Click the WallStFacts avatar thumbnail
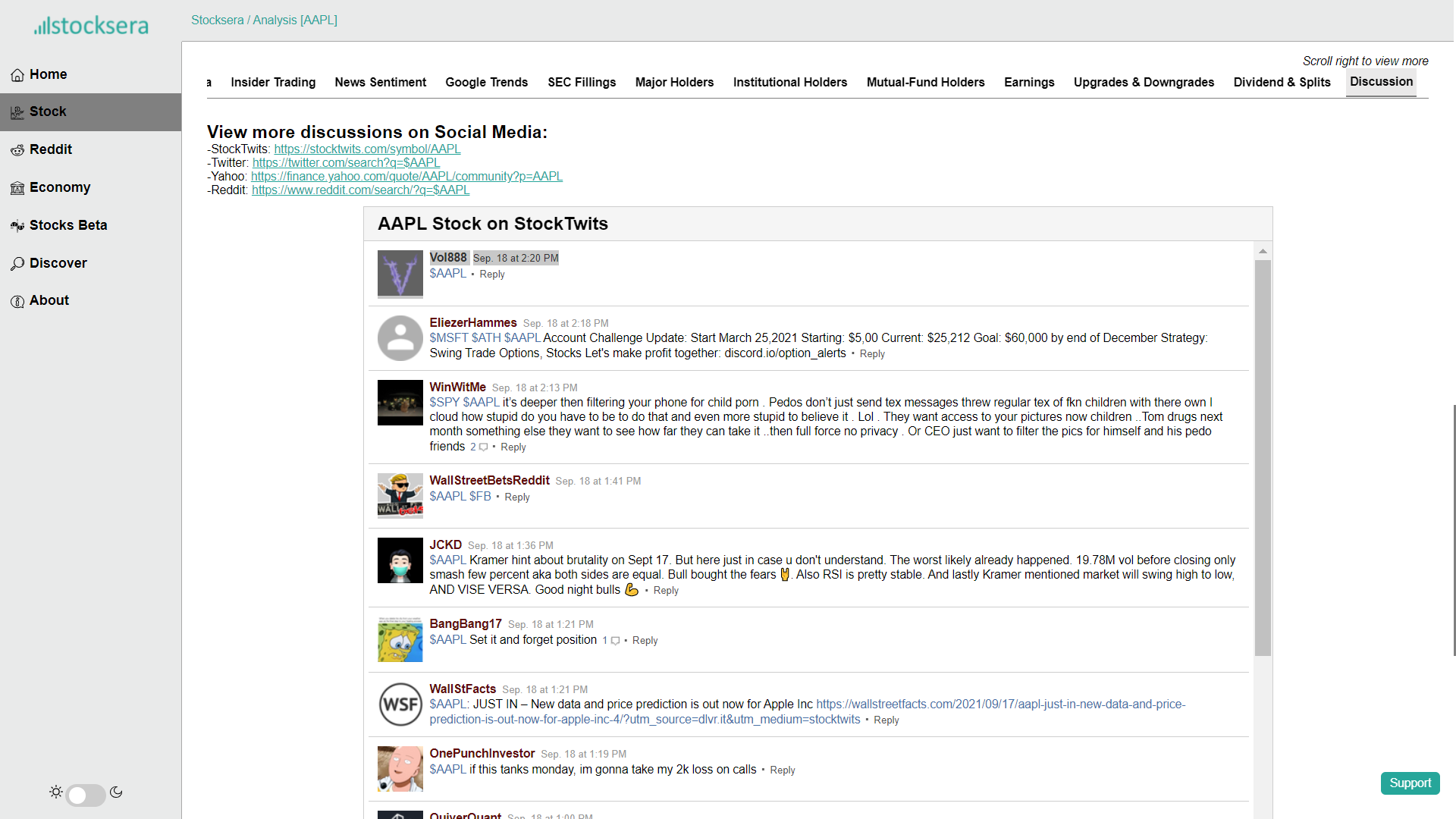This screenshot has width=1456, height=819. point(400,704)
